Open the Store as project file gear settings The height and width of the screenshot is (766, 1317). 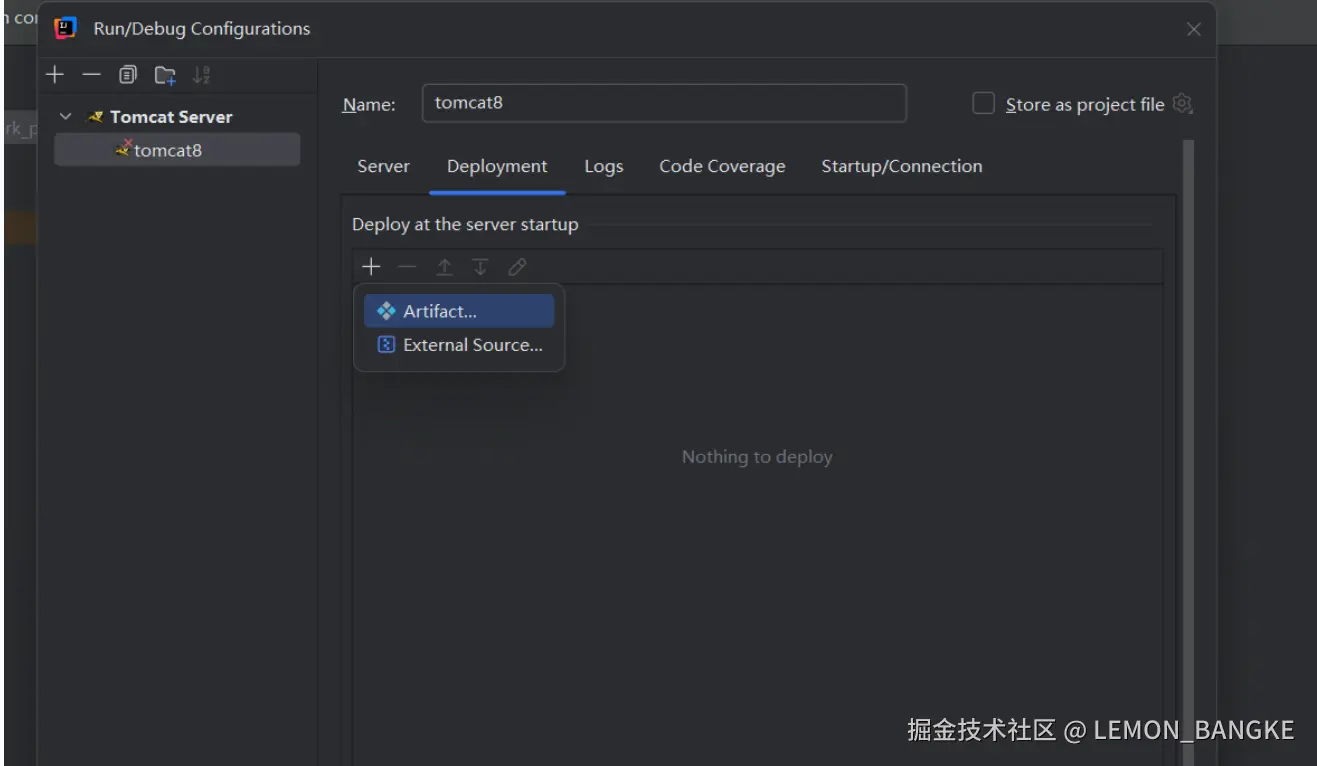point(1183,104)
